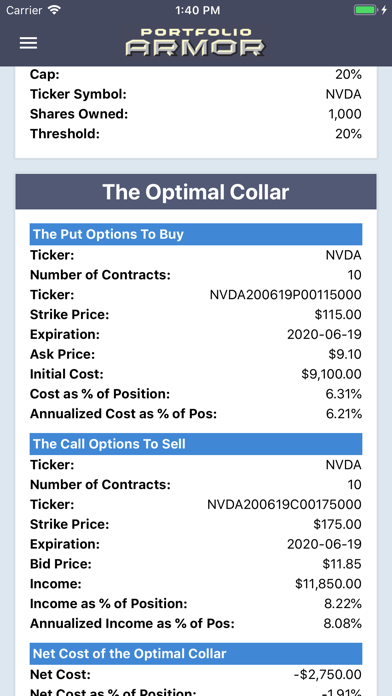Tap the $11,850.00 income value
This screenshot has height=696, width=392.
click(x=329, y=584)
